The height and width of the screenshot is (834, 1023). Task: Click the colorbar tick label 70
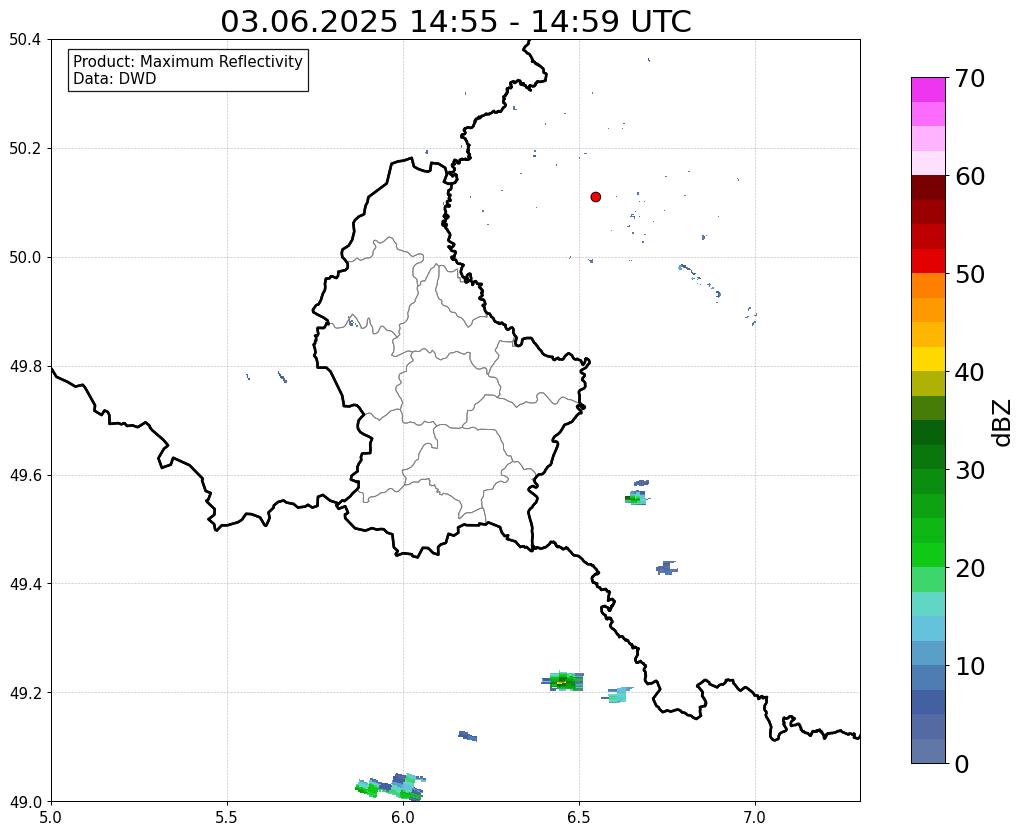[970, 78]
